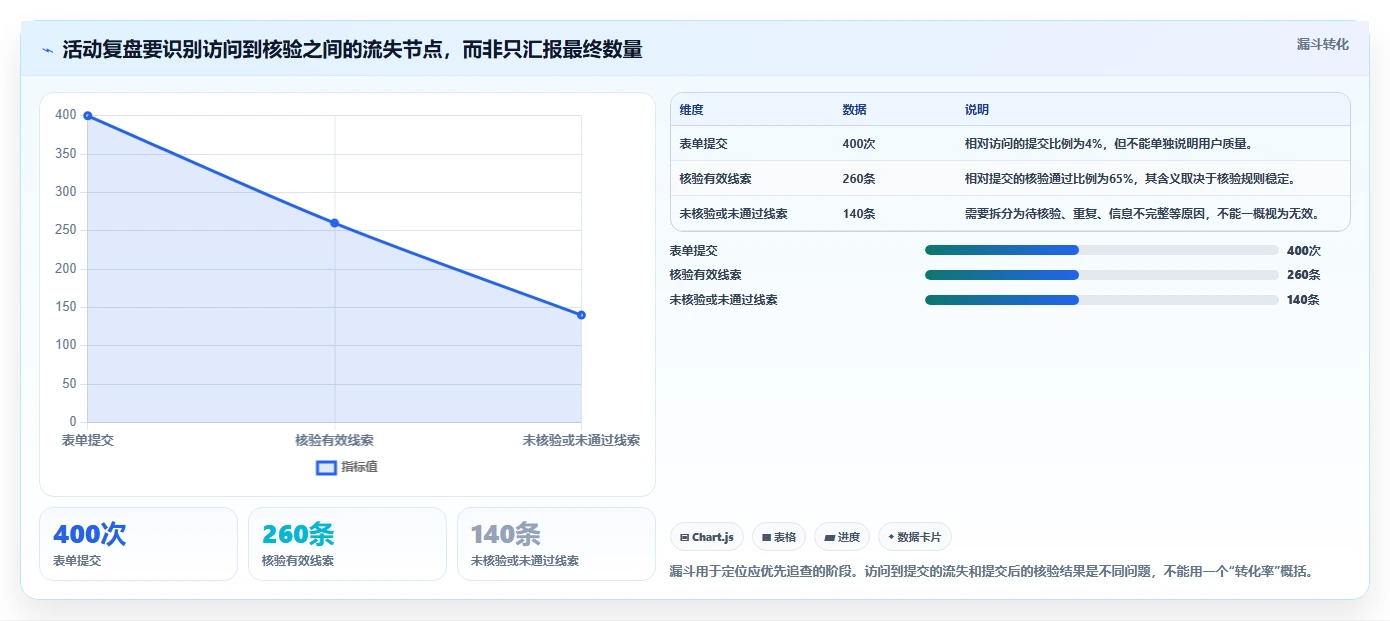Click the 相对访问的提交比例为4% description
The height and width of the screenshot is (621, 1390).
[1109, 144]
